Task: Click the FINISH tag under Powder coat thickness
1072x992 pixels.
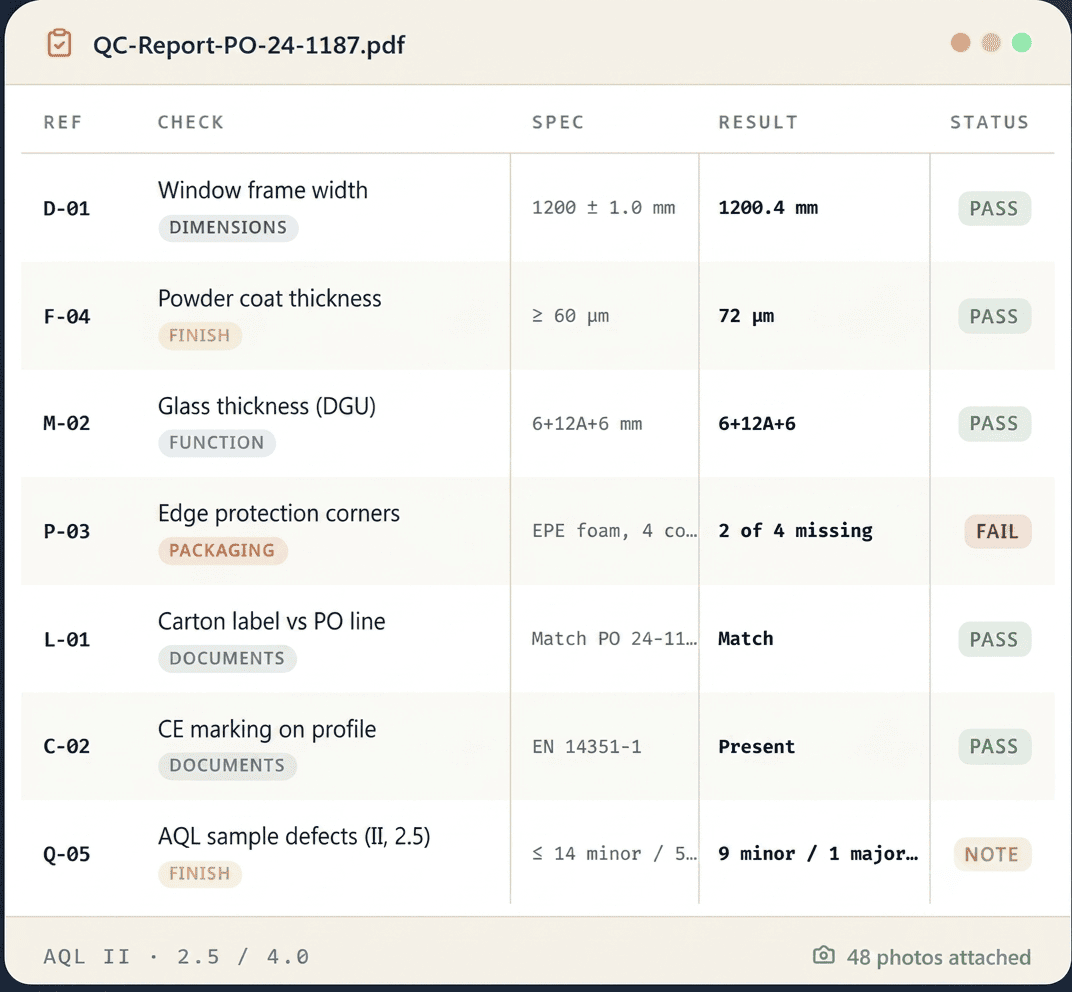Action: [200, 336]
